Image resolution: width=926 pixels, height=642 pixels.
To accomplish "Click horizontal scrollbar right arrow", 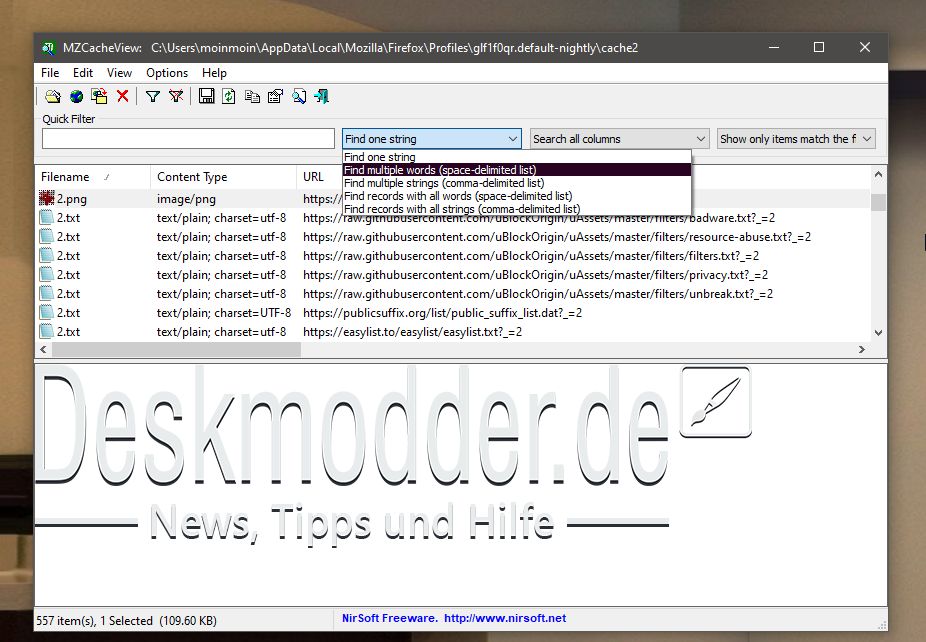I will click(x=862, y=349).
